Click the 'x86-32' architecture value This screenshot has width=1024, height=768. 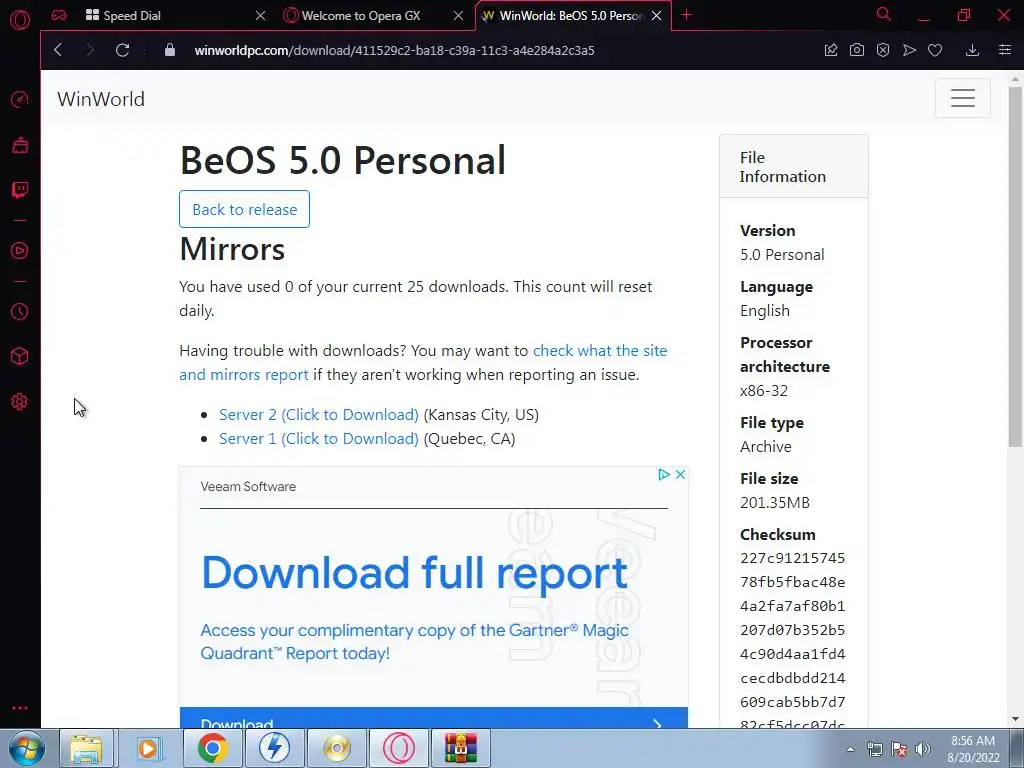764,391
